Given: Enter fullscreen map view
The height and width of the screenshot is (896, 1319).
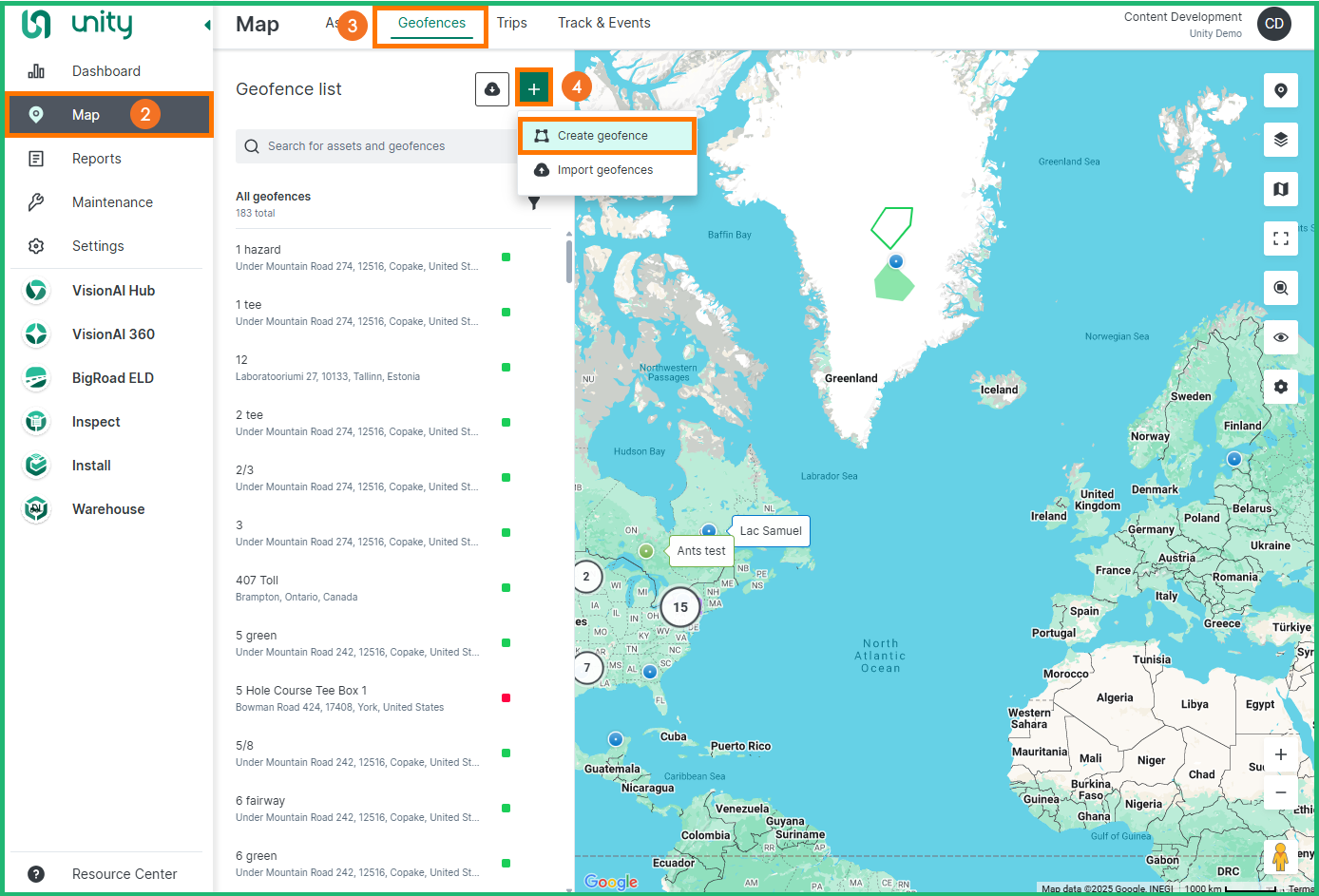Looking at the screenshot, I should click(1280, 238).
